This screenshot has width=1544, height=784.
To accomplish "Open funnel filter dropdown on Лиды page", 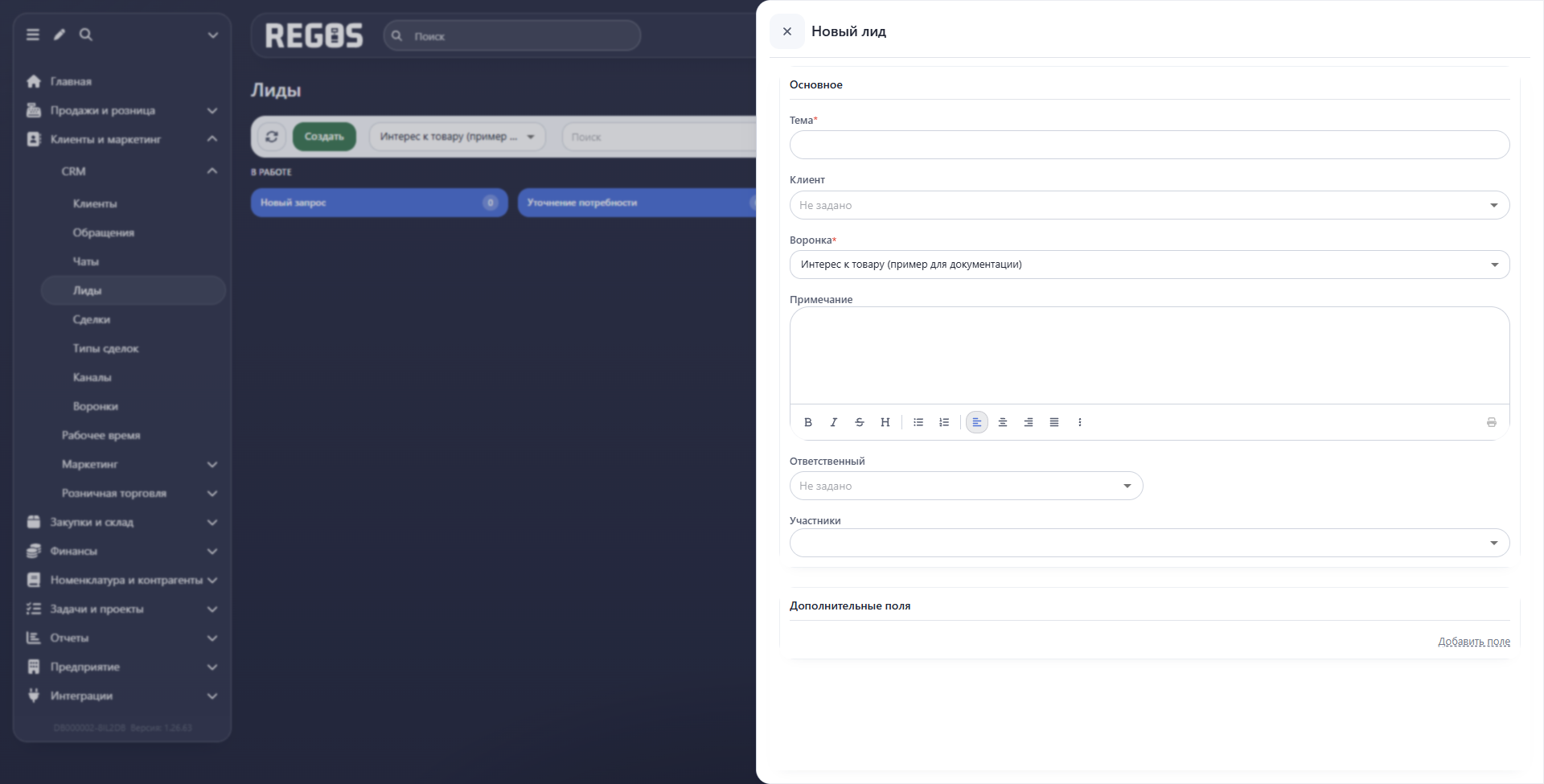I will (x=458, y=137).
